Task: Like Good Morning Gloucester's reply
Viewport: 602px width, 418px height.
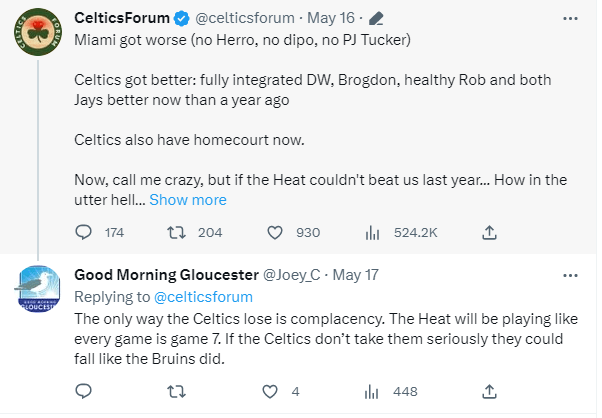Action: (x=268, y=391)
